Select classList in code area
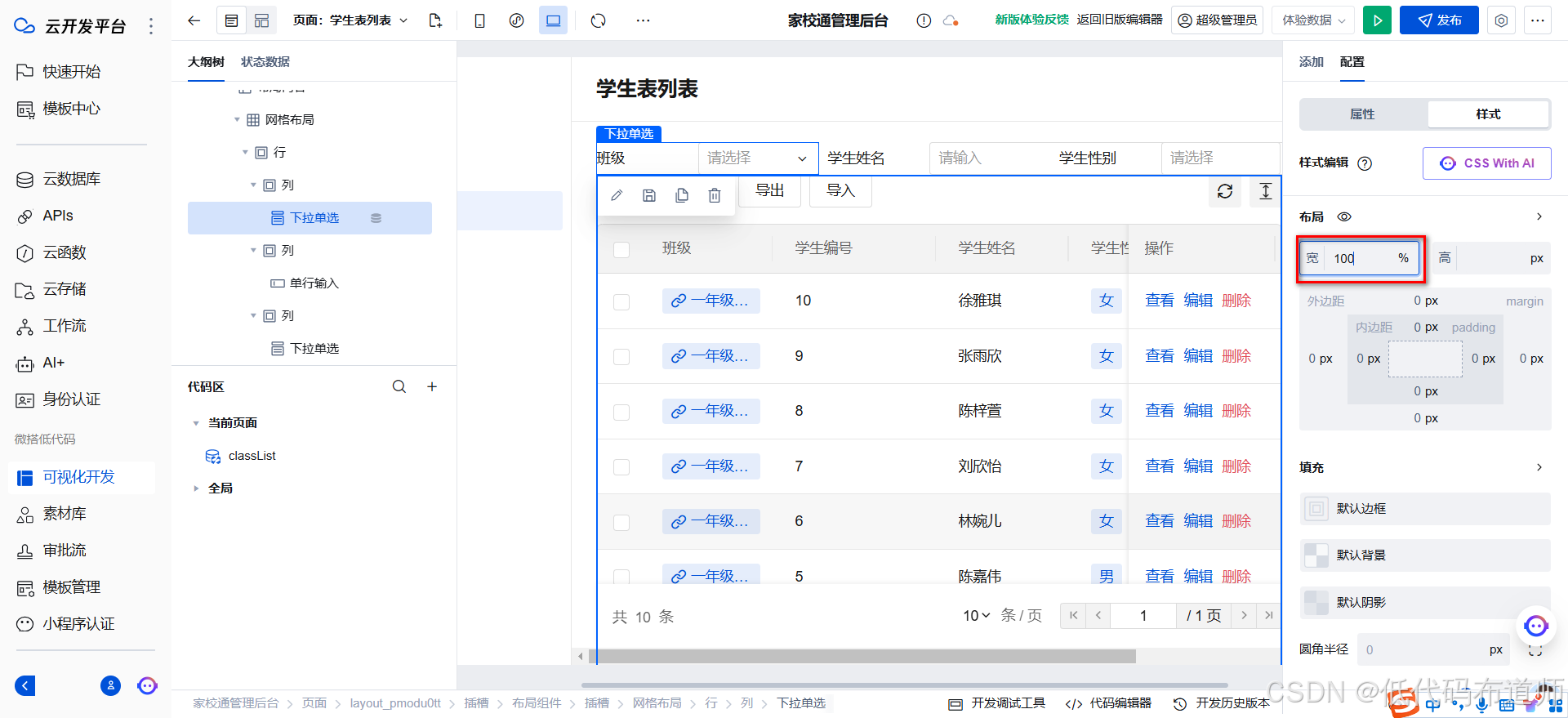 (x=252, y=456)
